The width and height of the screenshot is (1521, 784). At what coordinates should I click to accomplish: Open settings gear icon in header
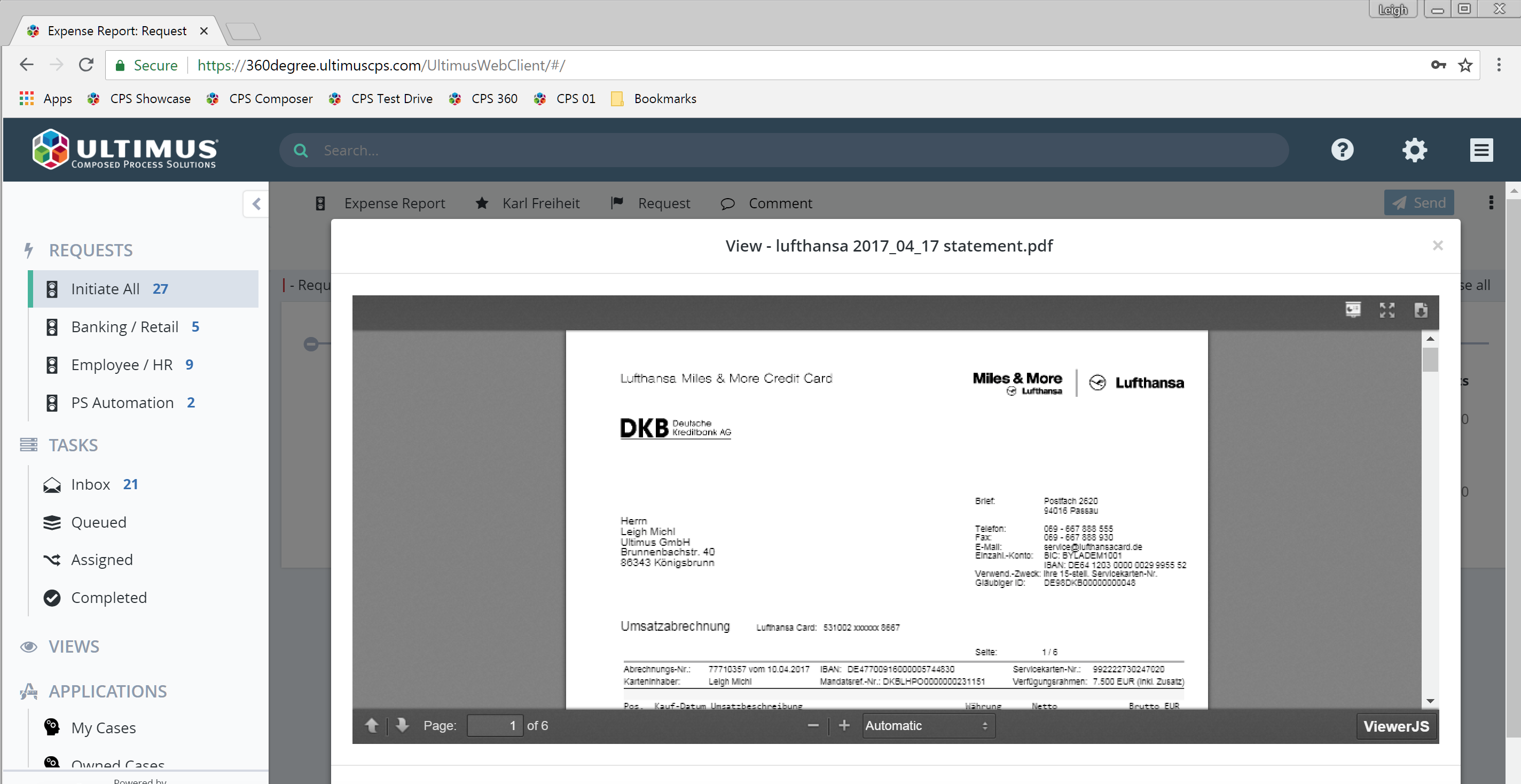point(1415,150)
